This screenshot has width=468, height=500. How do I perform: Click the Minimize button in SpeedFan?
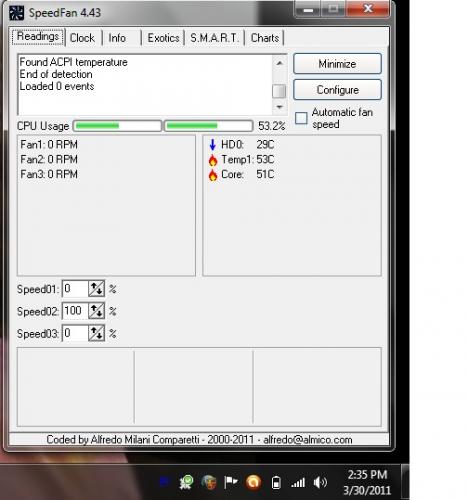(x=337, y=64)
